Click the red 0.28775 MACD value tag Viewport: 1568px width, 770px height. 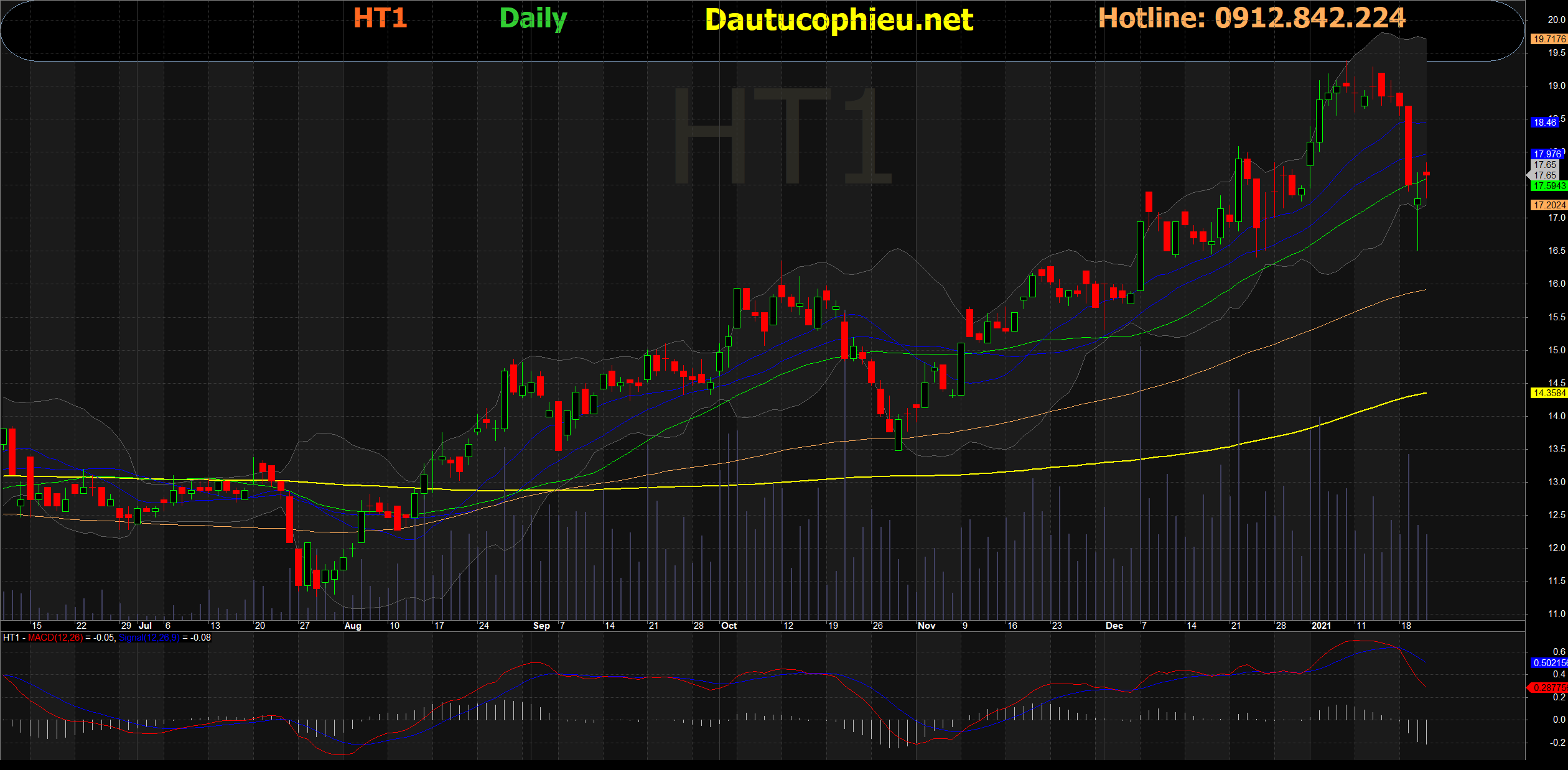[1548, 687]
